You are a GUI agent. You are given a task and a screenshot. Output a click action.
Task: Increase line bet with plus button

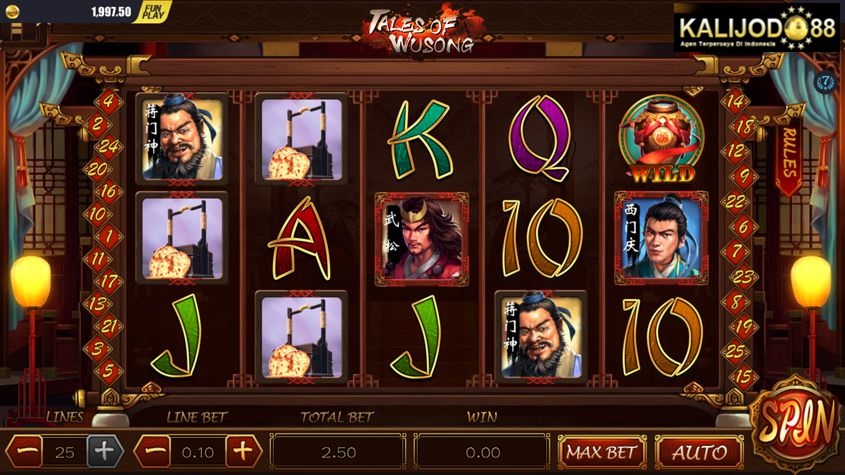[x=243, y=451]
